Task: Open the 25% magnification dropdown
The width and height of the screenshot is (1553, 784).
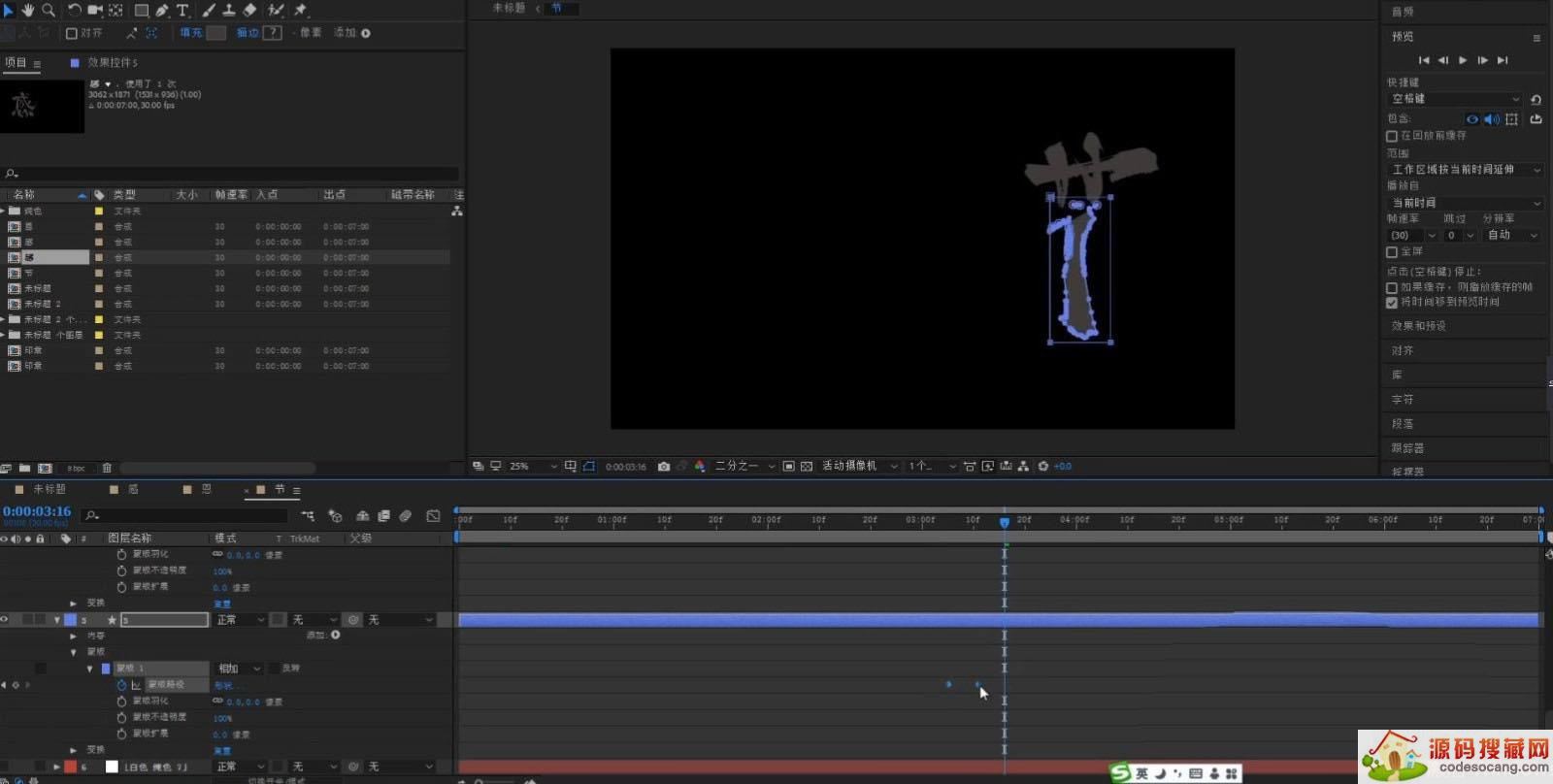Action: [x=533, y=467]
